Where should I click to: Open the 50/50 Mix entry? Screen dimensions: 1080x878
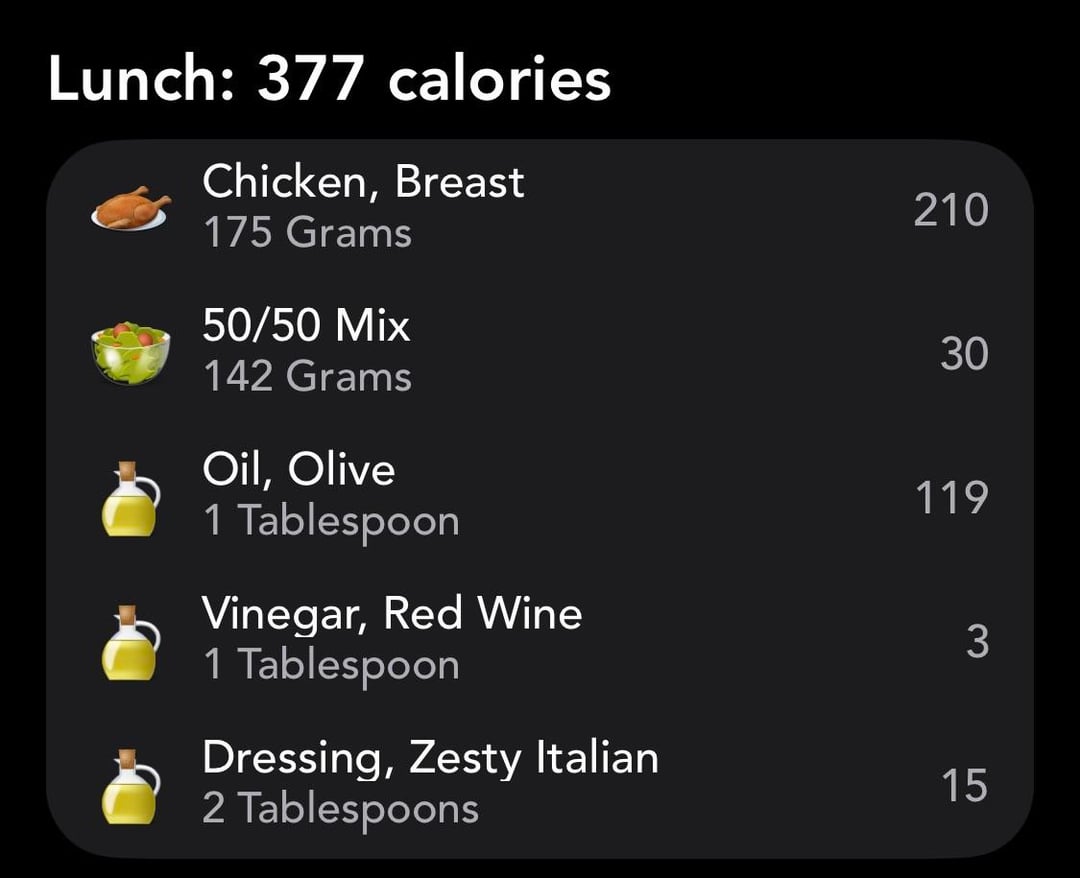point(306,326)
